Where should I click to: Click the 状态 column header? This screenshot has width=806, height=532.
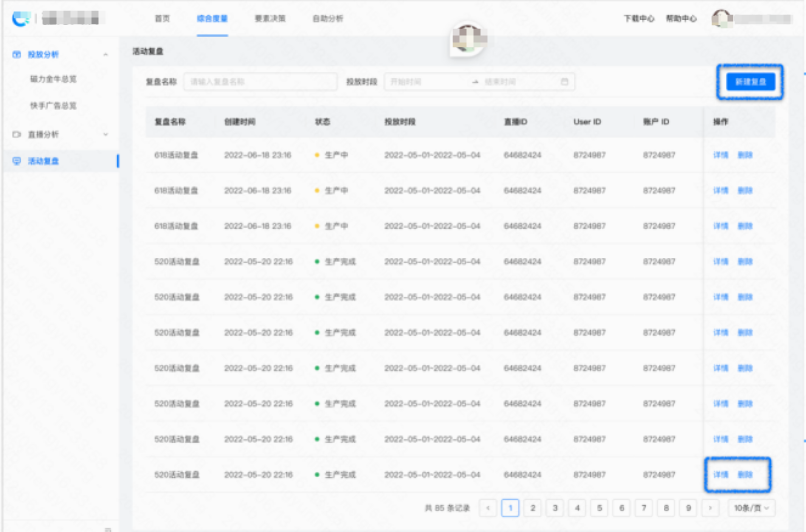pos(322,122)
